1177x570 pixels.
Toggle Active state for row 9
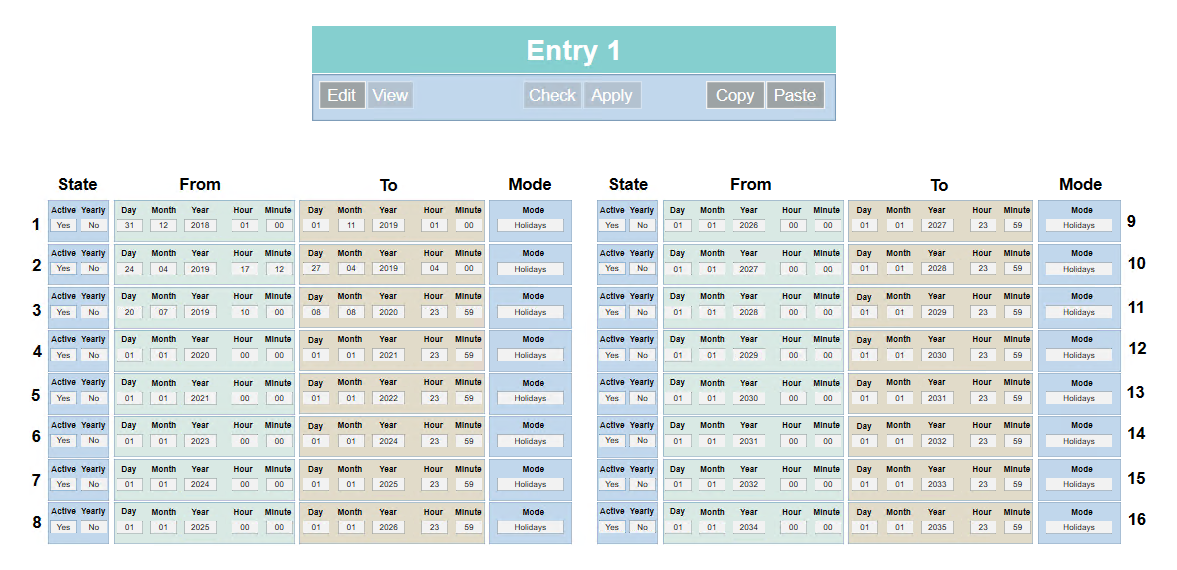[x=612, y=226]
